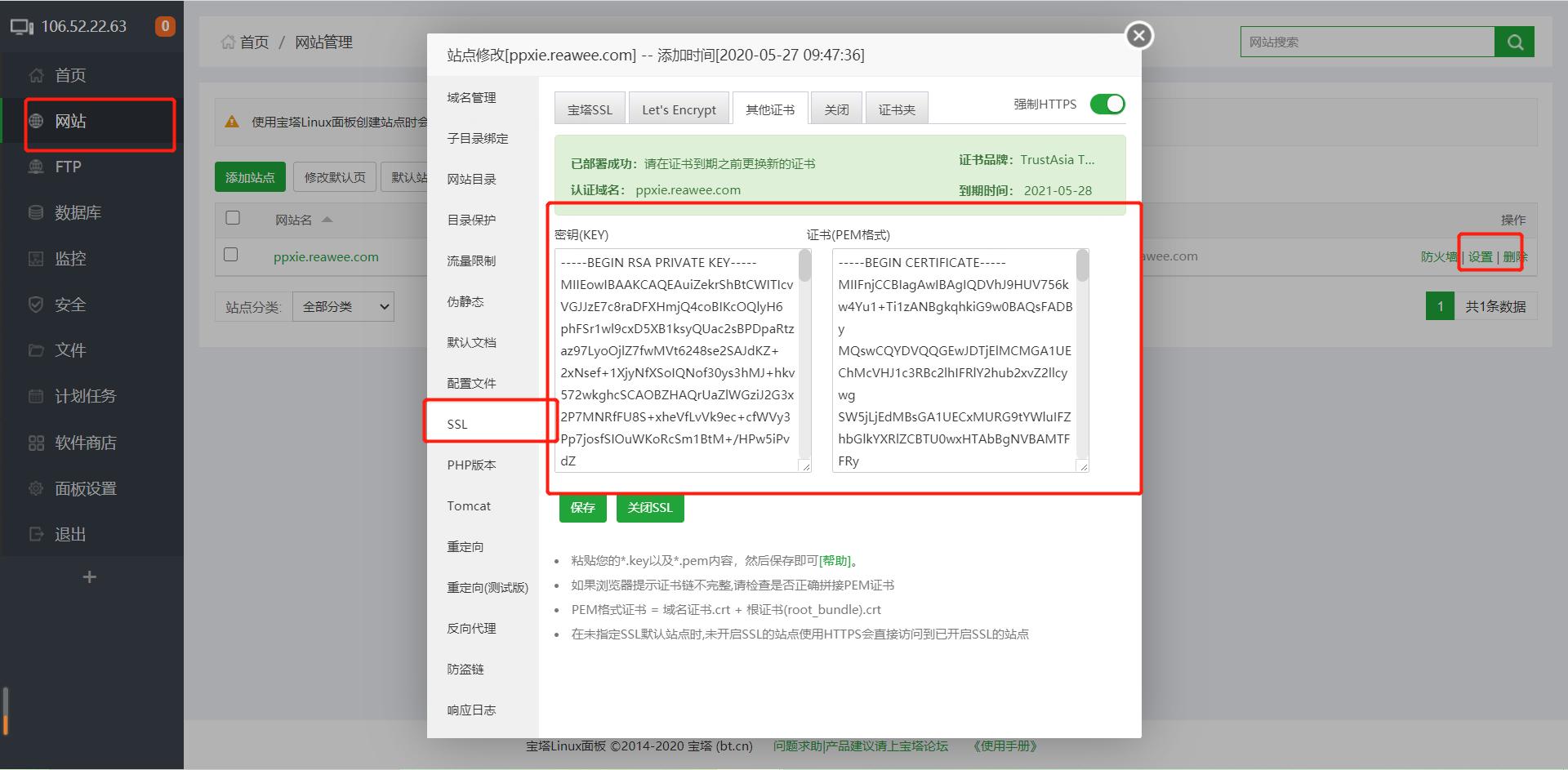Open the software store grid icon

[x=36, y=443]
